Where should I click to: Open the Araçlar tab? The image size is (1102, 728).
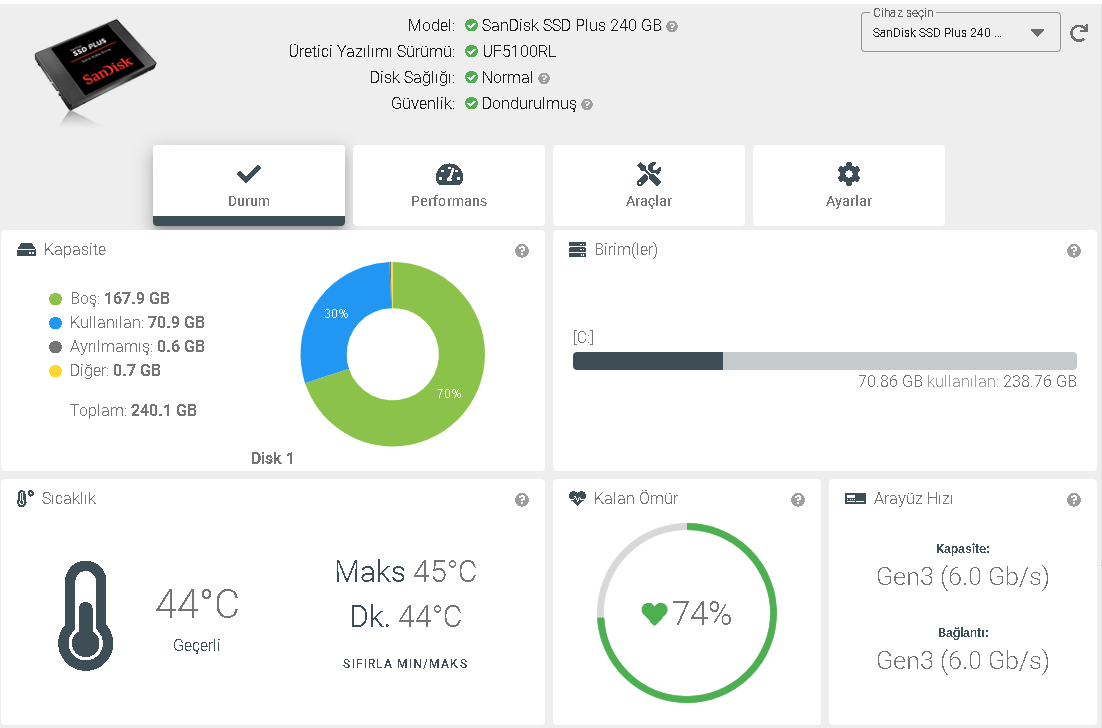click(x=649, y=186)
